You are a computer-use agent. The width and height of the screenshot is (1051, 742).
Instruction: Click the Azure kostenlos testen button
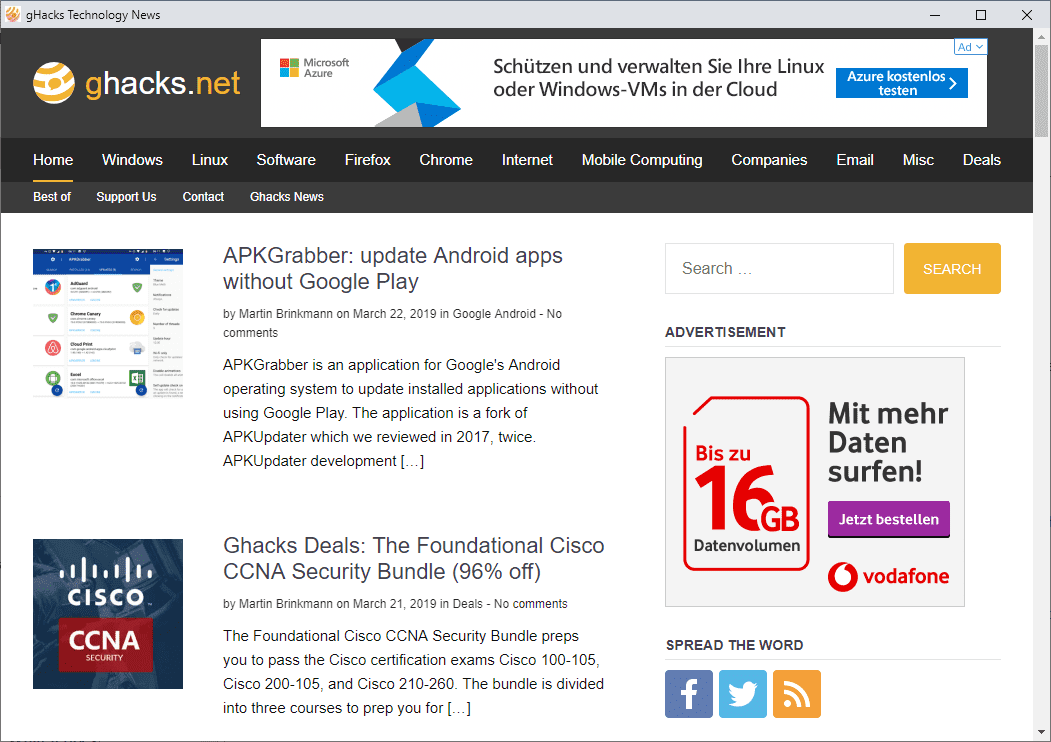901,83
